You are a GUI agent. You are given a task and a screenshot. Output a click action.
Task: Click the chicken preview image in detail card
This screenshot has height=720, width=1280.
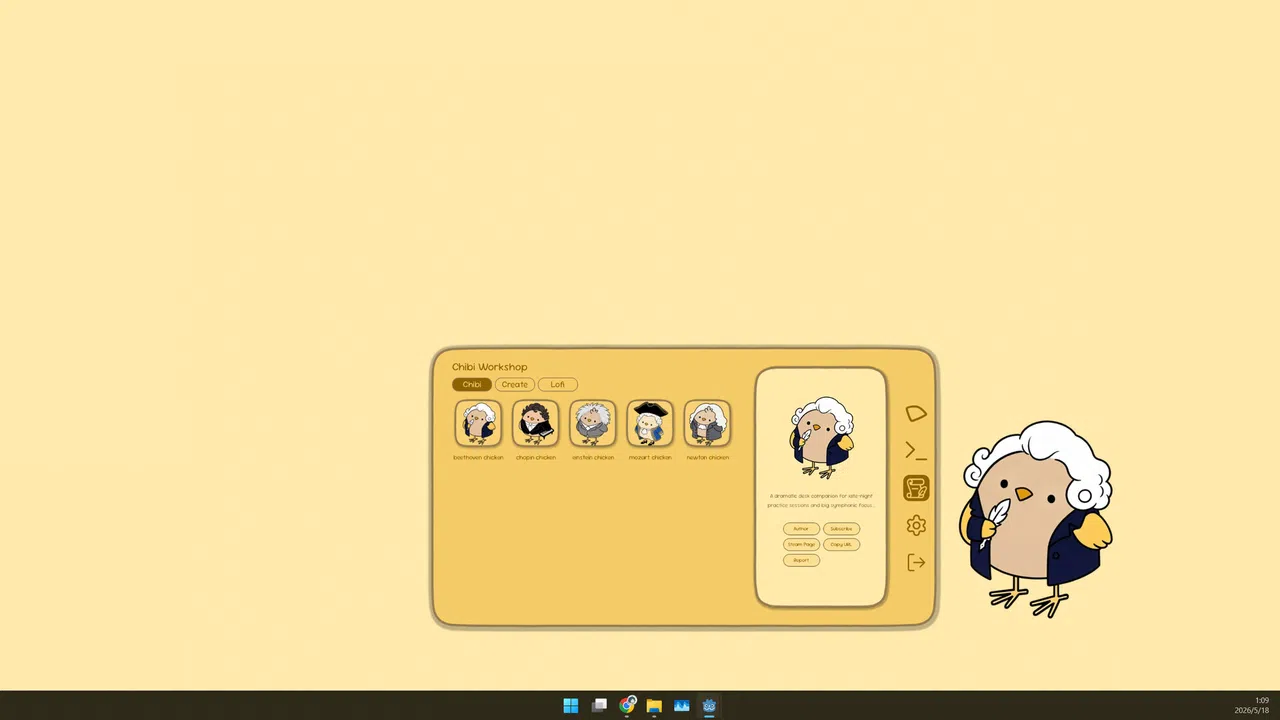821,438
